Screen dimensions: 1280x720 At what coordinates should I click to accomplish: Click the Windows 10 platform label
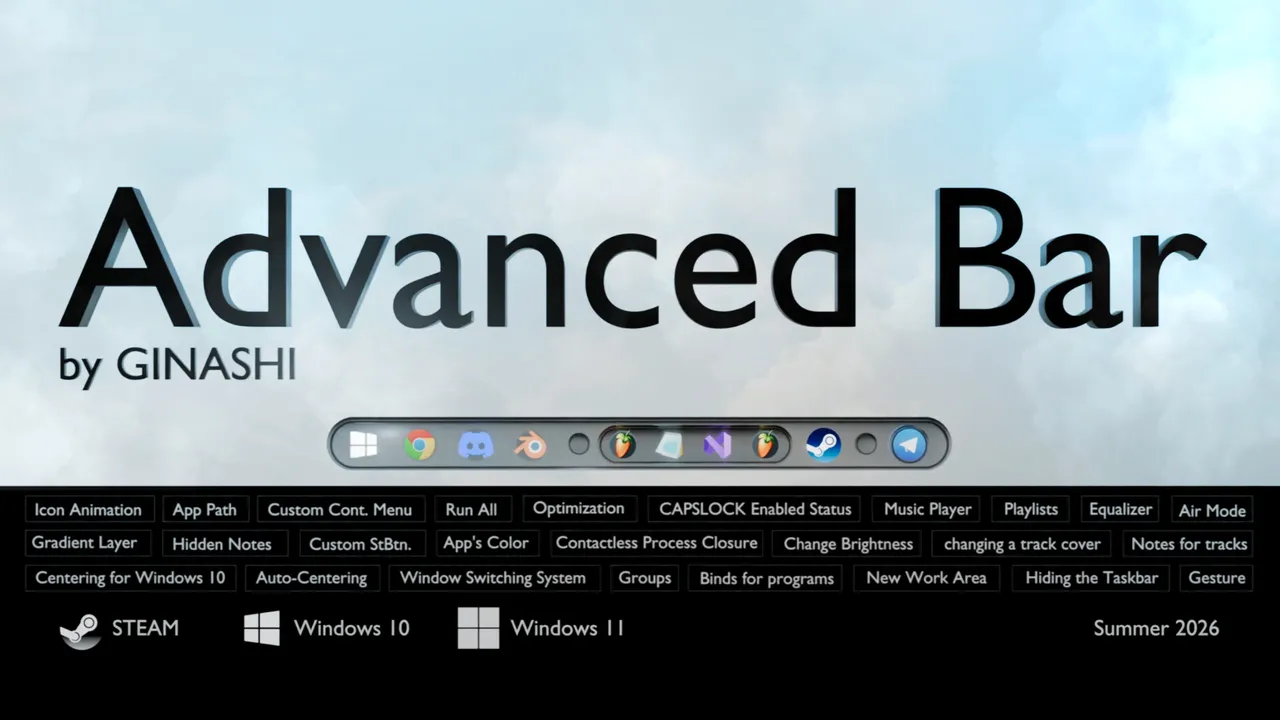(352, 628)
